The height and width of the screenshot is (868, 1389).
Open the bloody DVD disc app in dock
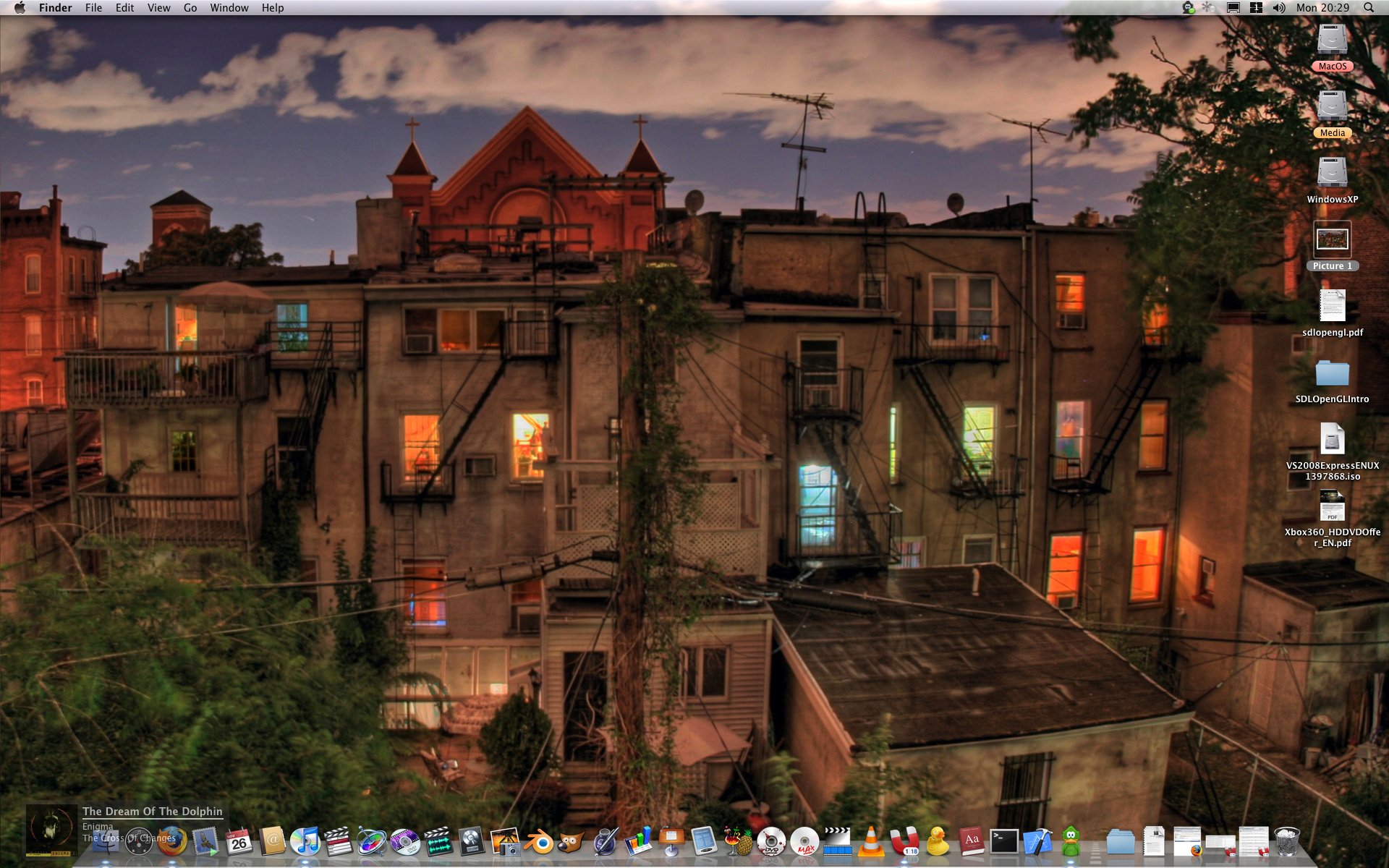coord(771,842)
